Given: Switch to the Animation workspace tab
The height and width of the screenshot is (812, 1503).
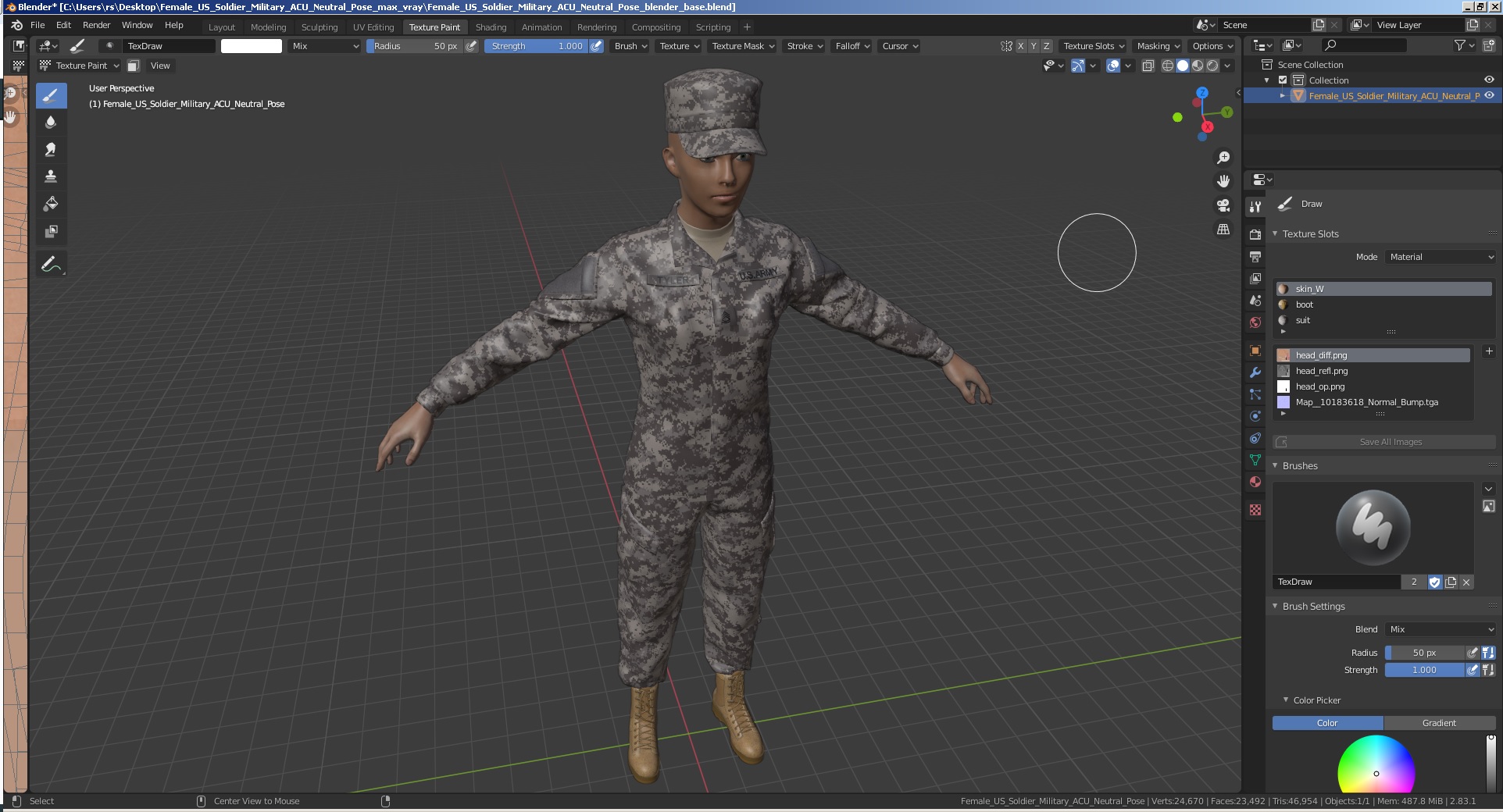Looking at the screenshot, I should click(x=541, y=27).
